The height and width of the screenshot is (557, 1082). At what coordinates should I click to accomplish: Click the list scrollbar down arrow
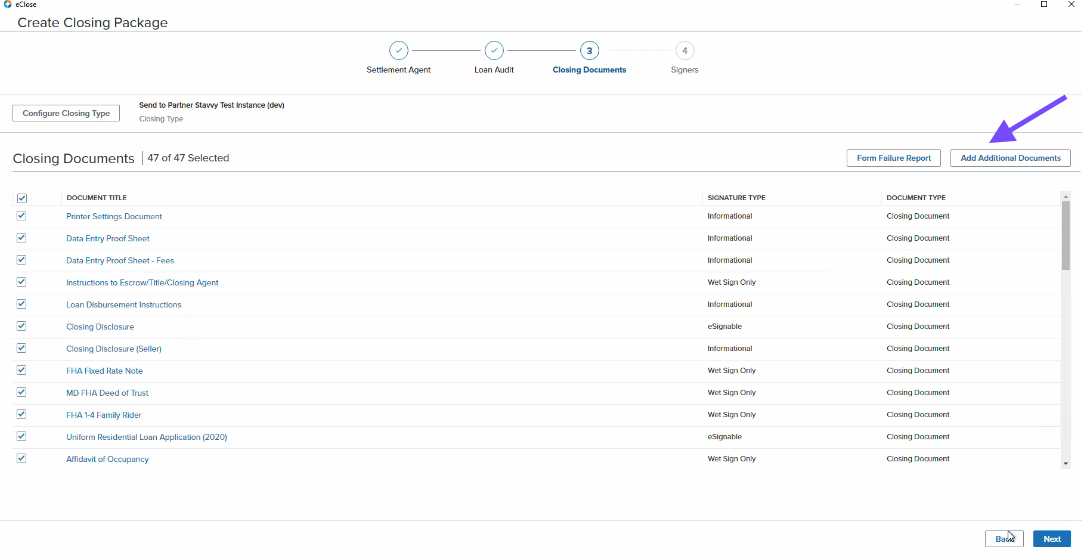[x=1065, y=464]
